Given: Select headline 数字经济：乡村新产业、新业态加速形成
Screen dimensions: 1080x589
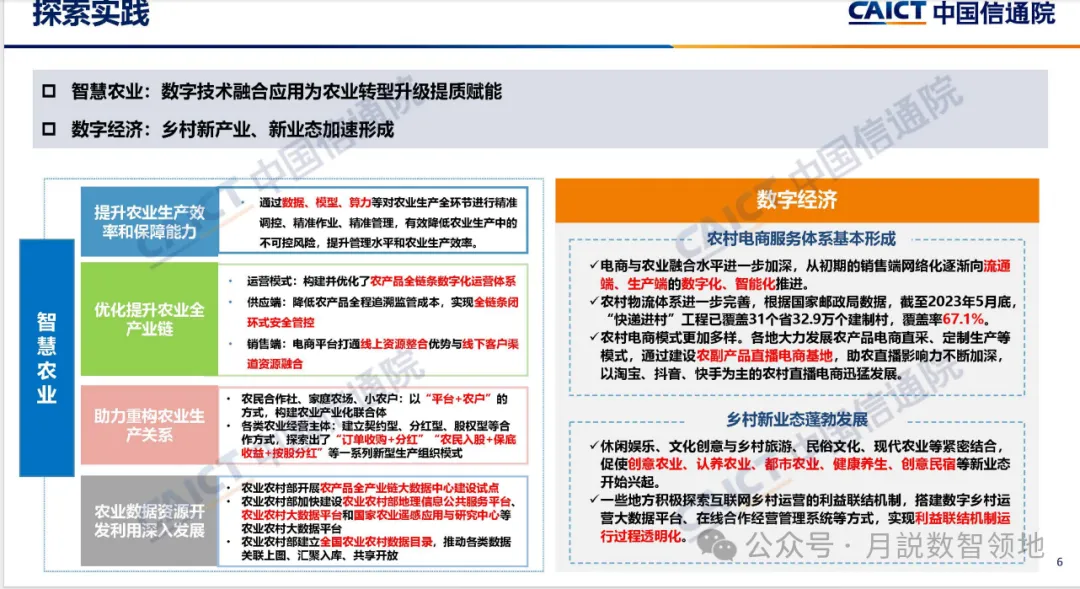Looking at the screenshot, I should click(x=232, y=129).
